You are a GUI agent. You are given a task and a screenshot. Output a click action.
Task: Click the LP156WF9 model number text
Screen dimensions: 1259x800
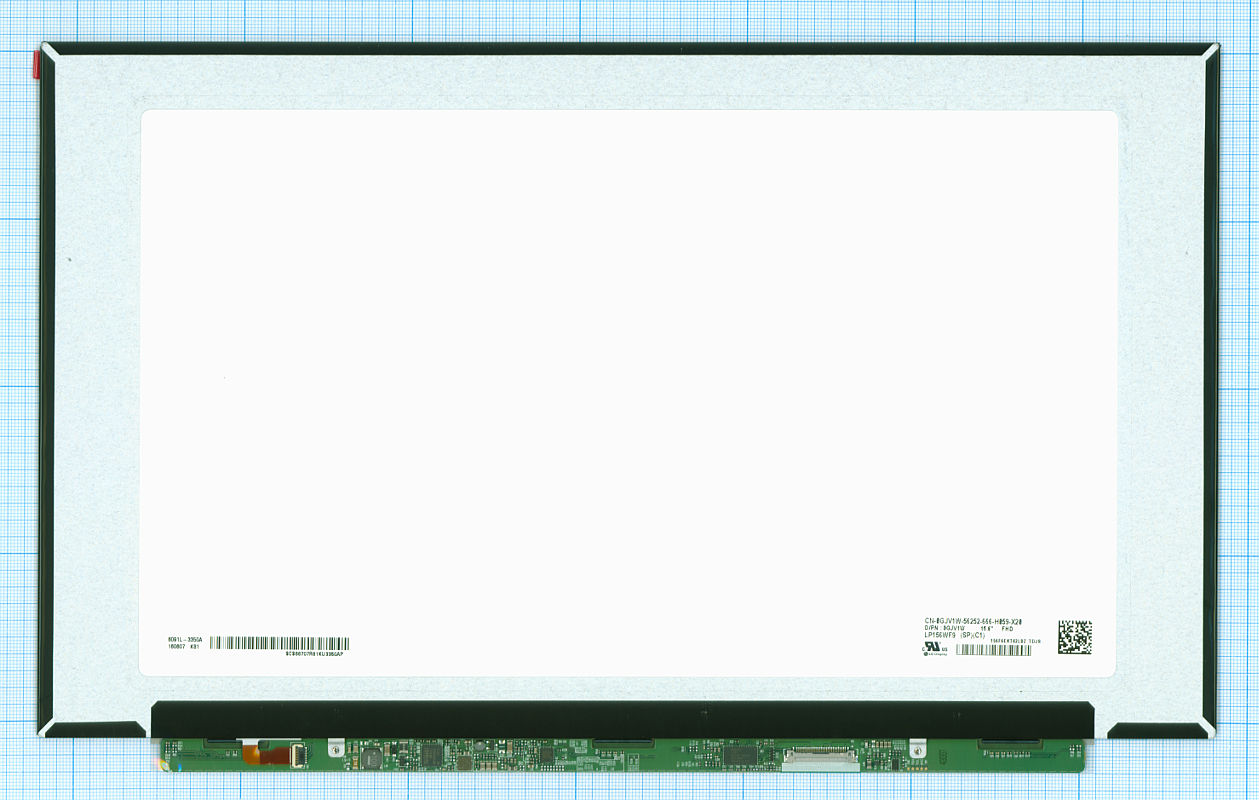coord(940,635)
